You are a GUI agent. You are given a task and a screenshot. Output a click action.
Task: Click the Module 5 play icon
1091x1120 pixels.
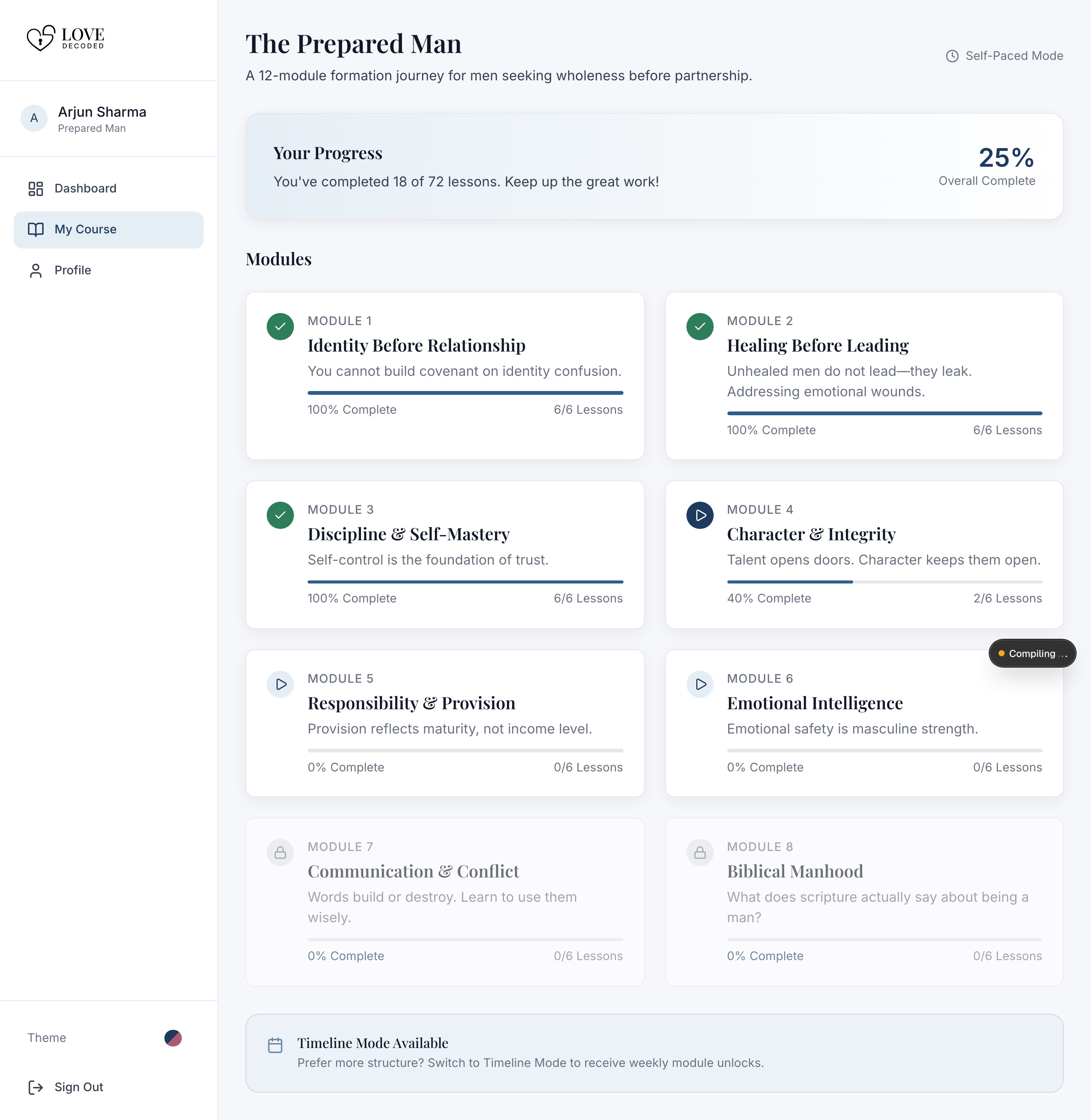point(280,684)
